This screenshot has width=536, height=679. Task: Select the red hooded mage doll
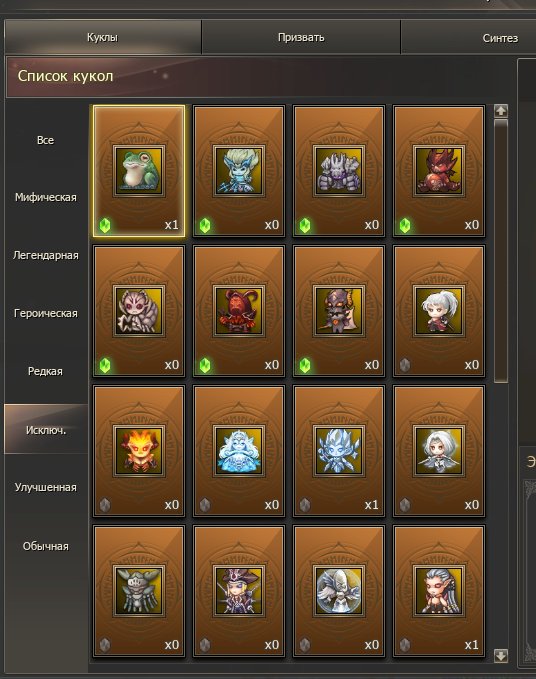coord(239,311)
